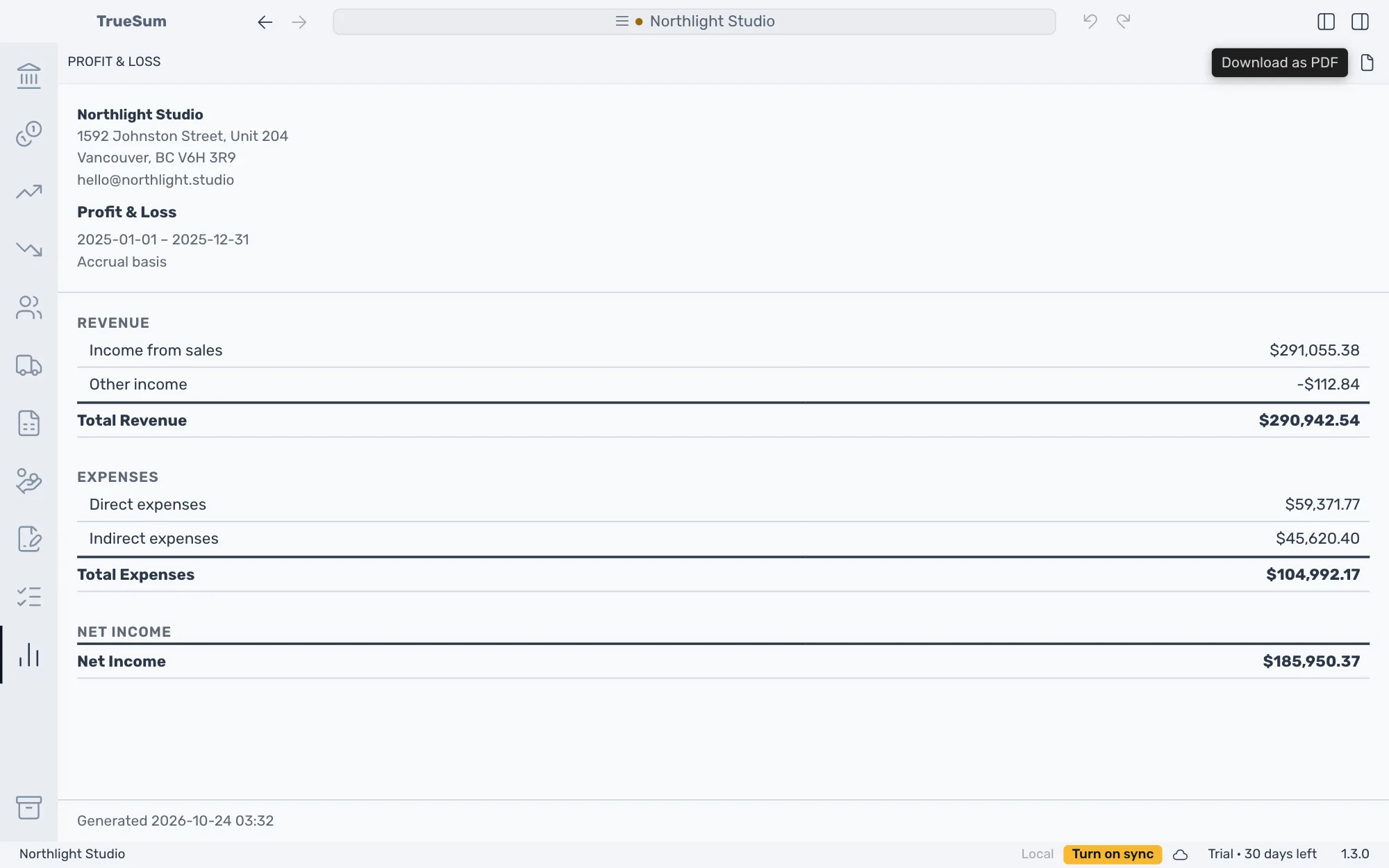Click the version 1.3.0 label
1389x868 pixels.
pos(1354,854)
